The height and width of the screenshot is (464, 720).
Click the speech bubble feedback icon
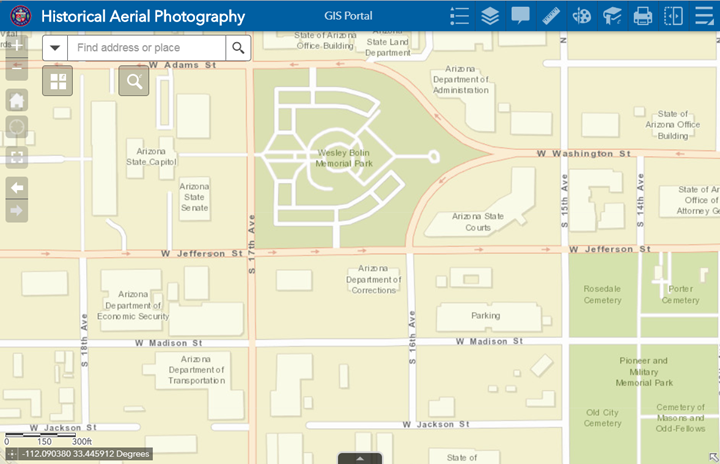[x=520, y=16]
